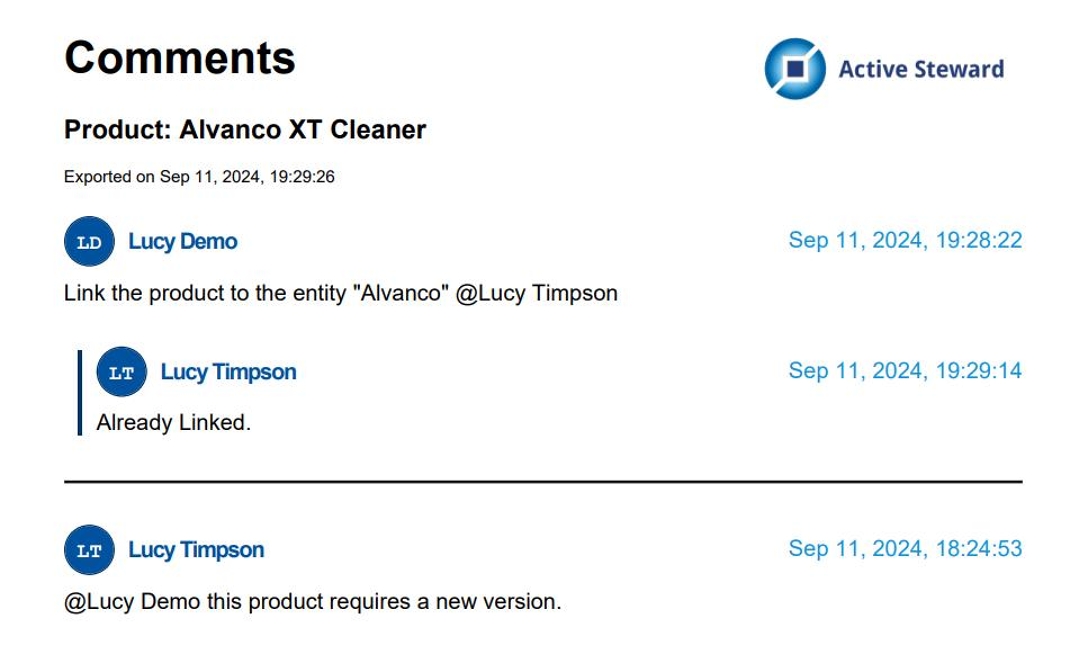Click the Active Steward logo icon
This screenshot has width=1070, height=672.
coord(794,69)
